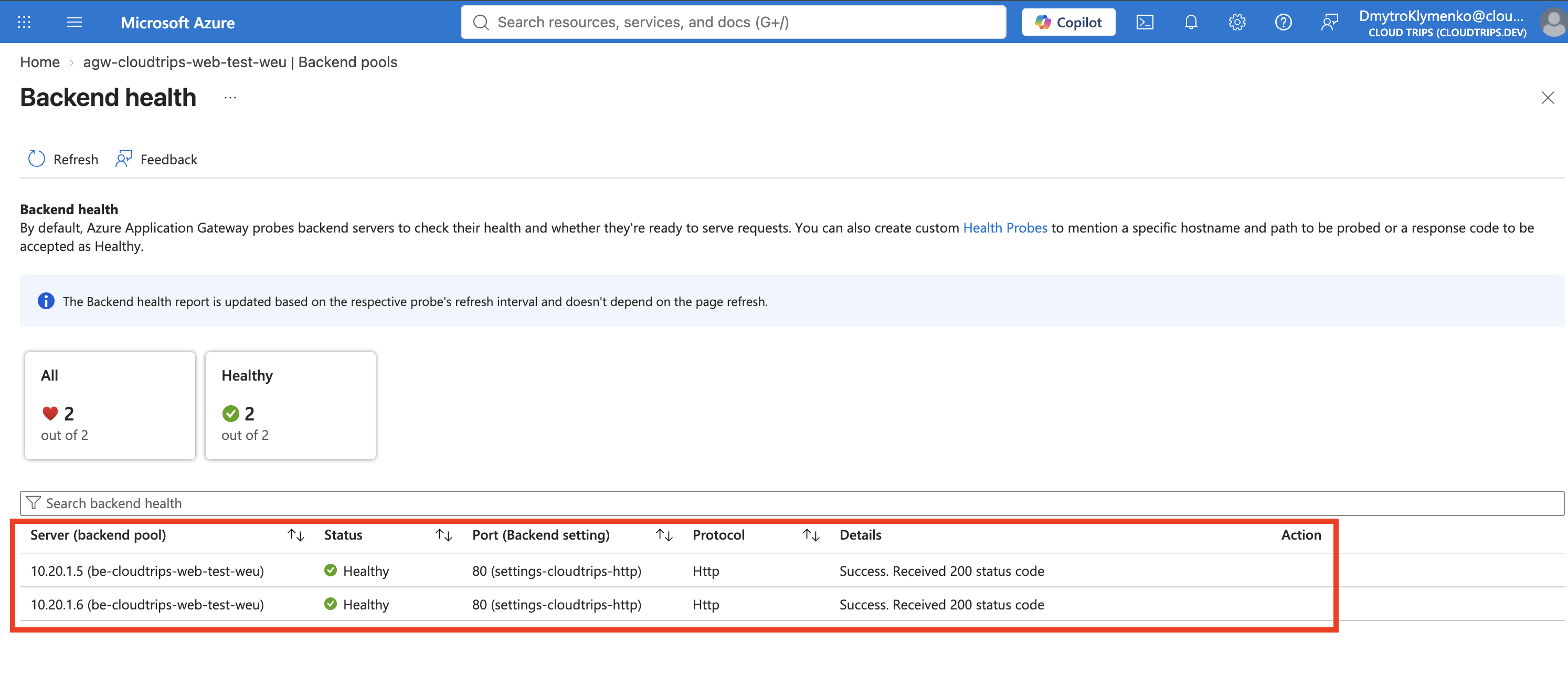Select server 10.20.1.6 row text
Viewport: 1568px width, 695px height.
147,604
